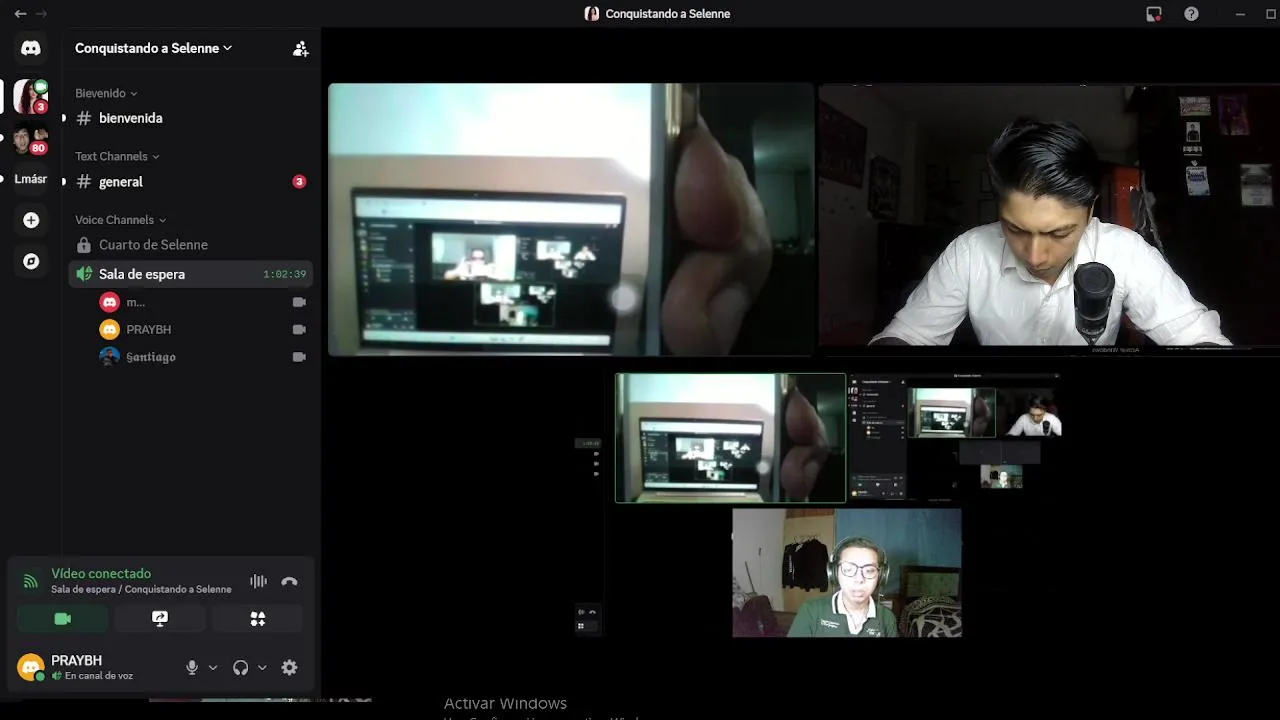The height and width of the screenshot is (720, 1280).
Task: Click the unread badge 3 on general
Action: tap(298, 182)
